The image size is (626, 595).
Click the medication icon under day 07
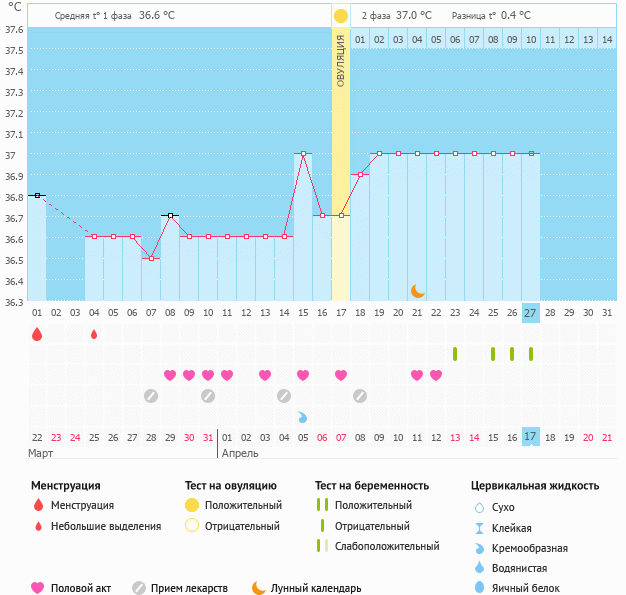(x=151, y=396)
